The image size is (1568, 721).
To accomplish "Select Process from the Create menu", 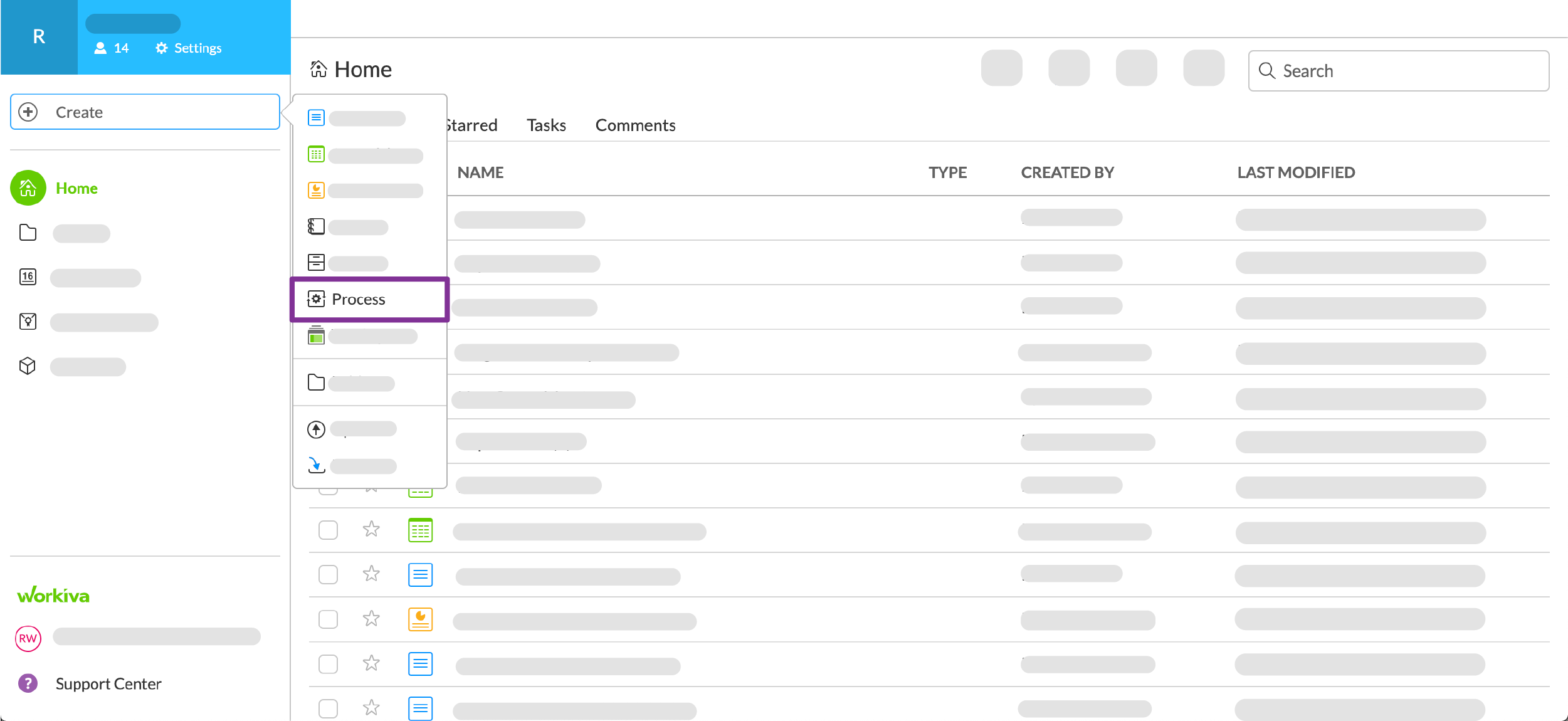I will (x=369, y=299).
